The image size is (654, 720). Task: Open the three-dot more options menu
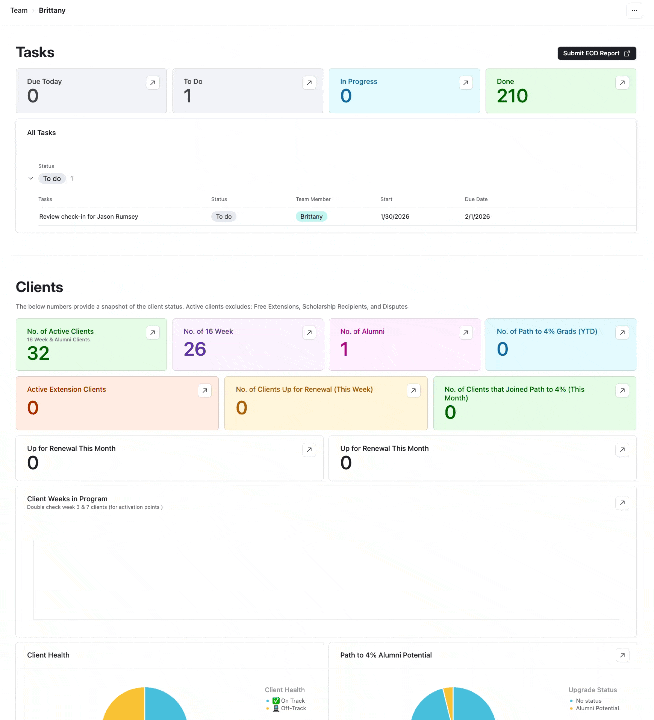tap(634, 10)
